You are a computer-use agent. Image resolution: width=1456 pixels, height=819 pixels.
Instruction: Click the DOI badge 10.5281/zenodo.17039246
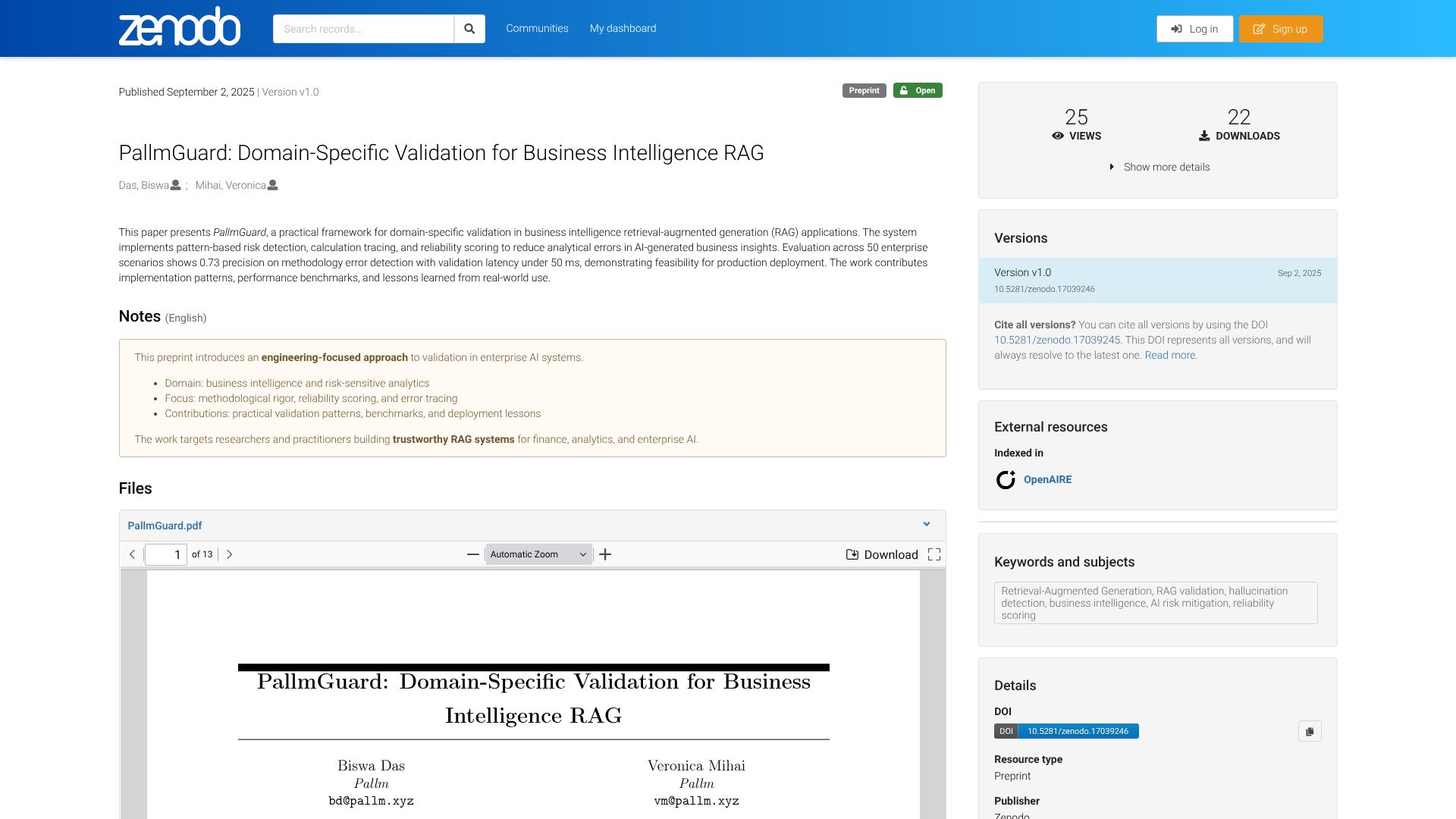coord(1066,731)
